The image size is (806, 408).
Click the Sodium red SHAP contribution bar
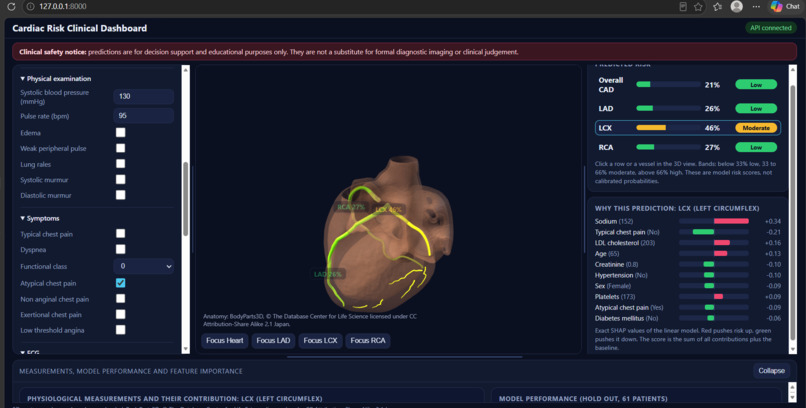point(731,221)
